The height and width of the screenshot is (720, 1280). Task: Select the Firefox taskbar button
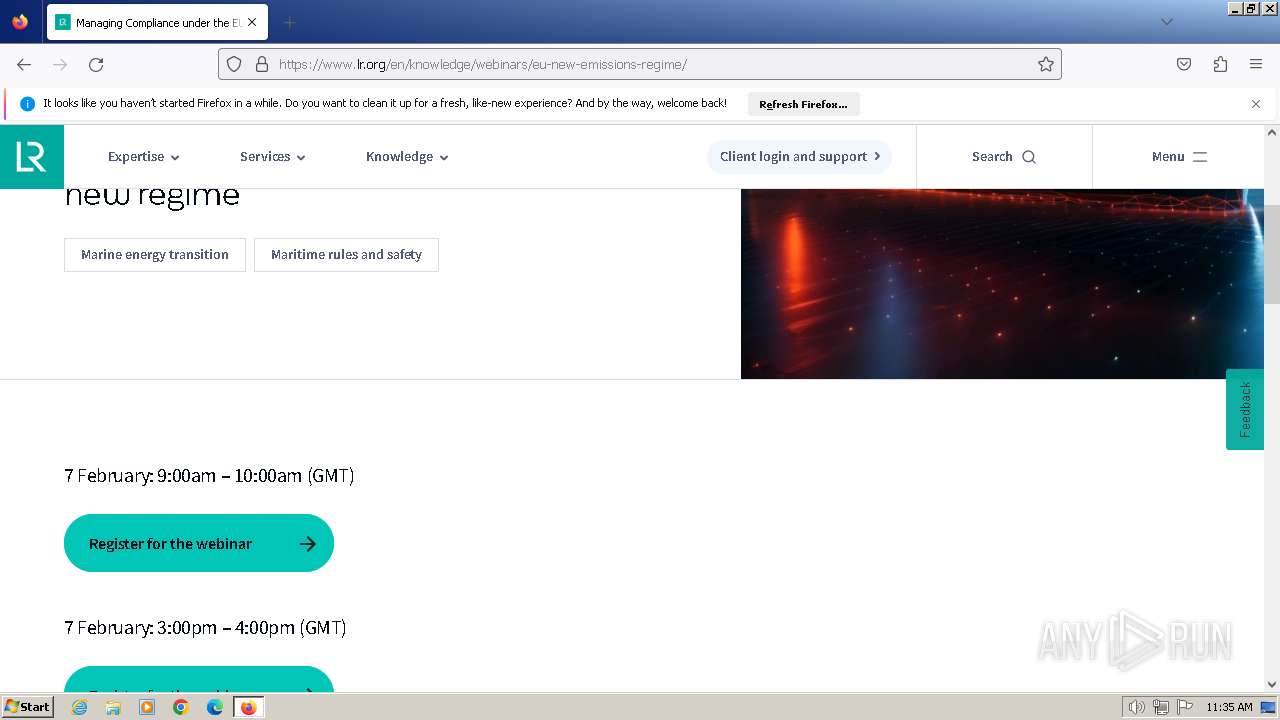(x=248, y=707)
